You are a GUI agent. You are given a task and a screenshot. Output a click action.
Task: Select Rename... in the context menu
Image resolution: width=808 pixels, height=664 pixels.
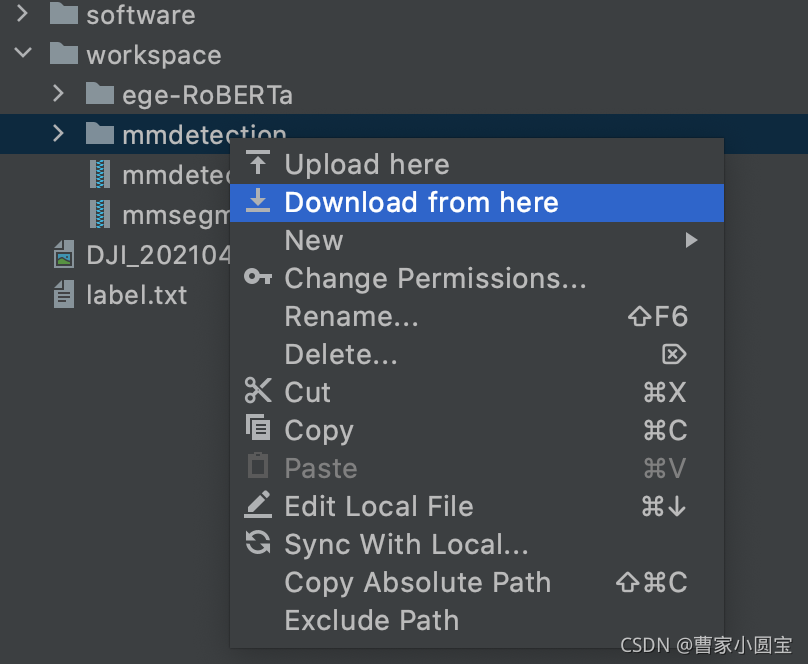477,317
